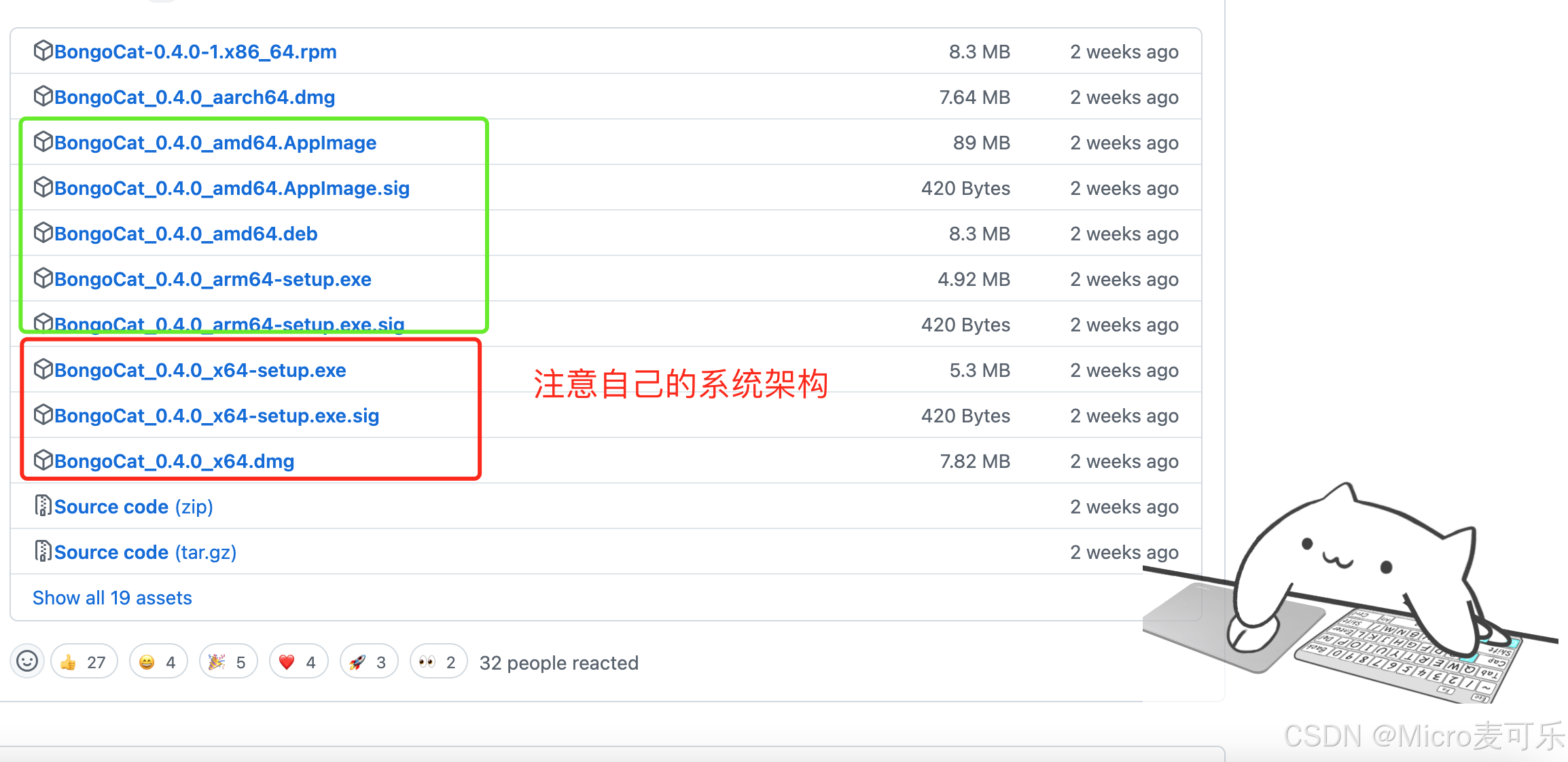Click the archive icon beside Source code (tar.gz)
Viewport: 1568px width, 762px height.
(x=43, y=551)
